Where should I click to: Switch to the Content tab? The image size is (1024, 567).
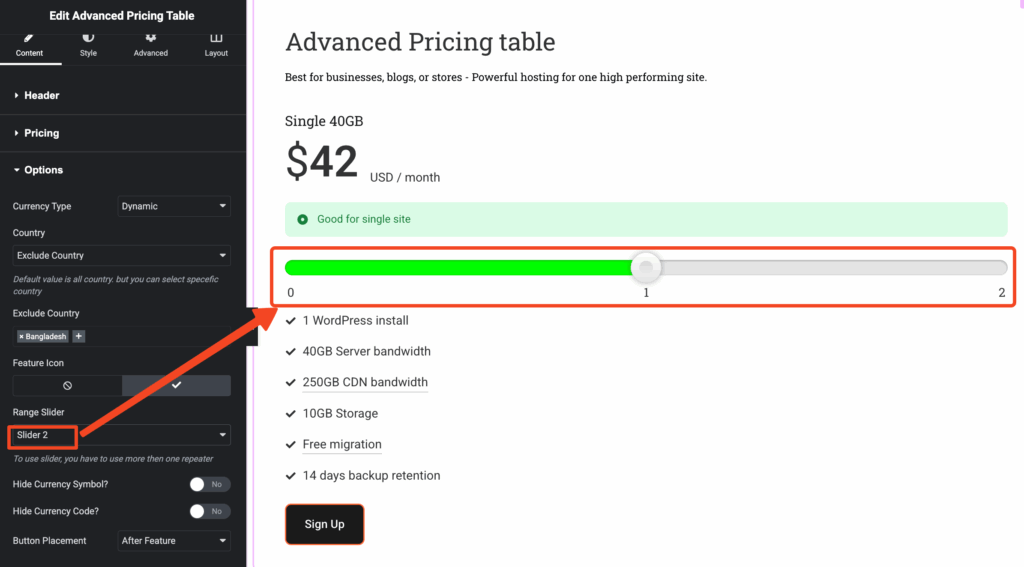click(x=30, y=45)
